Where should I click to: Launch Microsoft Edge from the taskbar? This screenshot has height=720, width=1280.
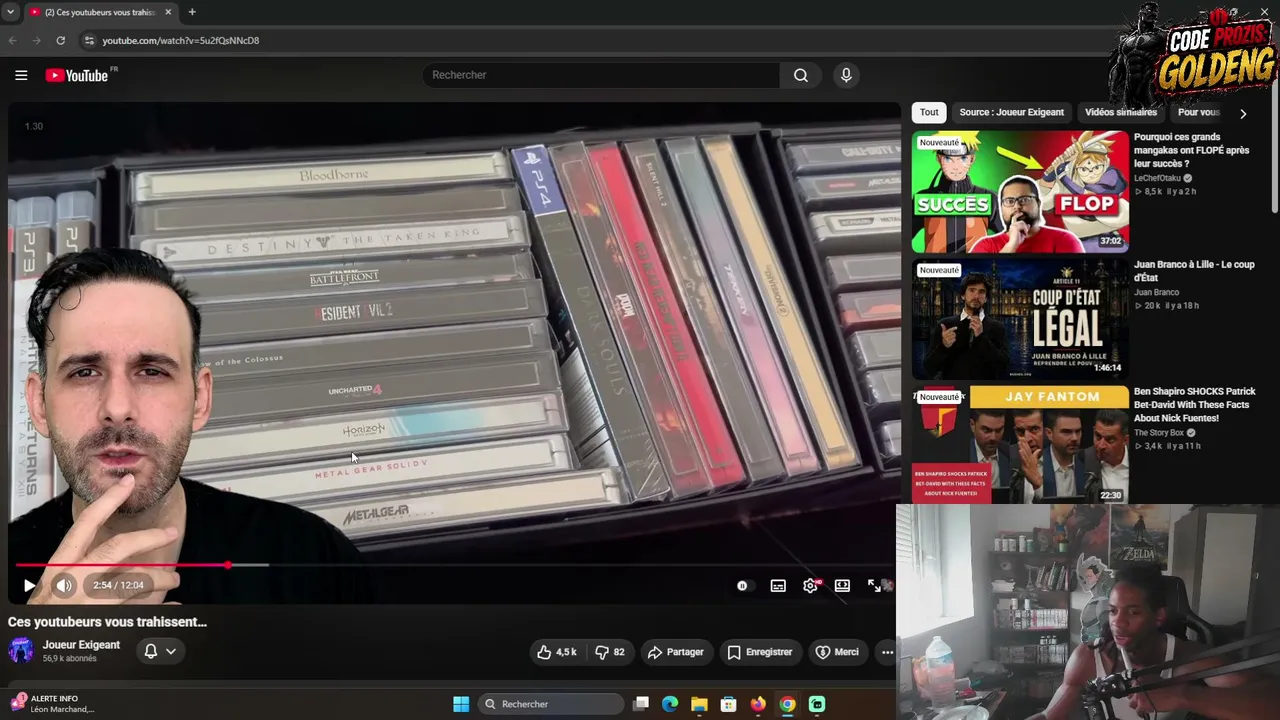click(x=670, y=704)
